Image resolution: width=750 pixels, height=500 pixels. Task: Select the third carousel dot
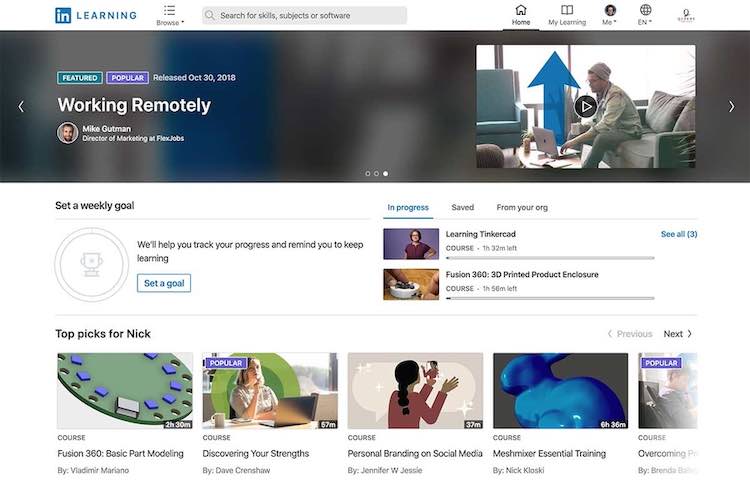click(386, 174)
